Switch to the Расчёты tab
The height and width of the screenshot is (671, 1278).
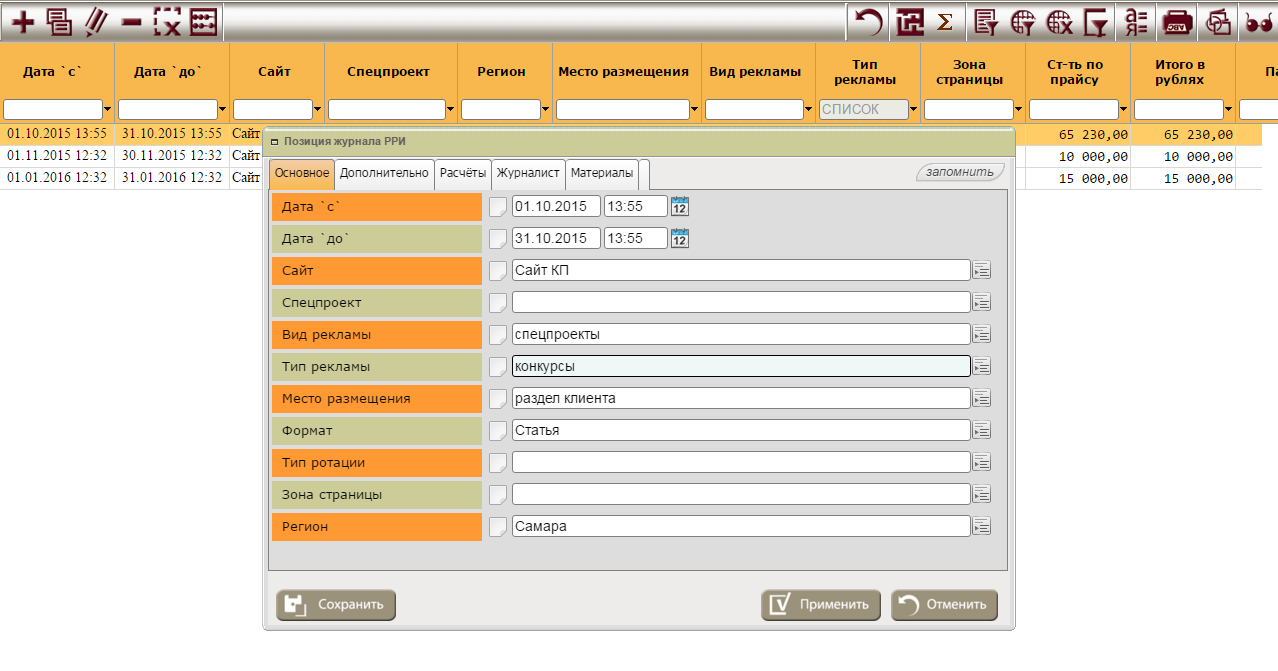pyautogui.click(x=463, y=173)
